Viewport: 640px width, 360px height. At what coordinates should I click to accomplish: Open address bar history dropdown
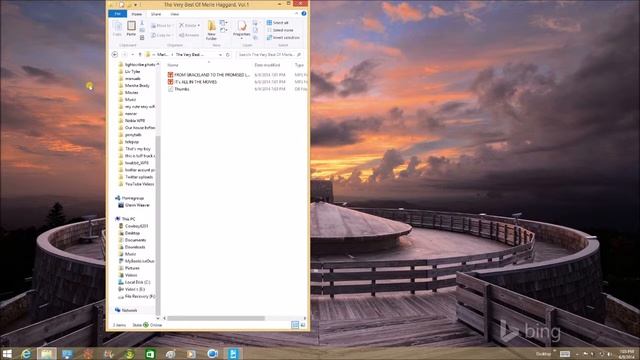[220, 54]
